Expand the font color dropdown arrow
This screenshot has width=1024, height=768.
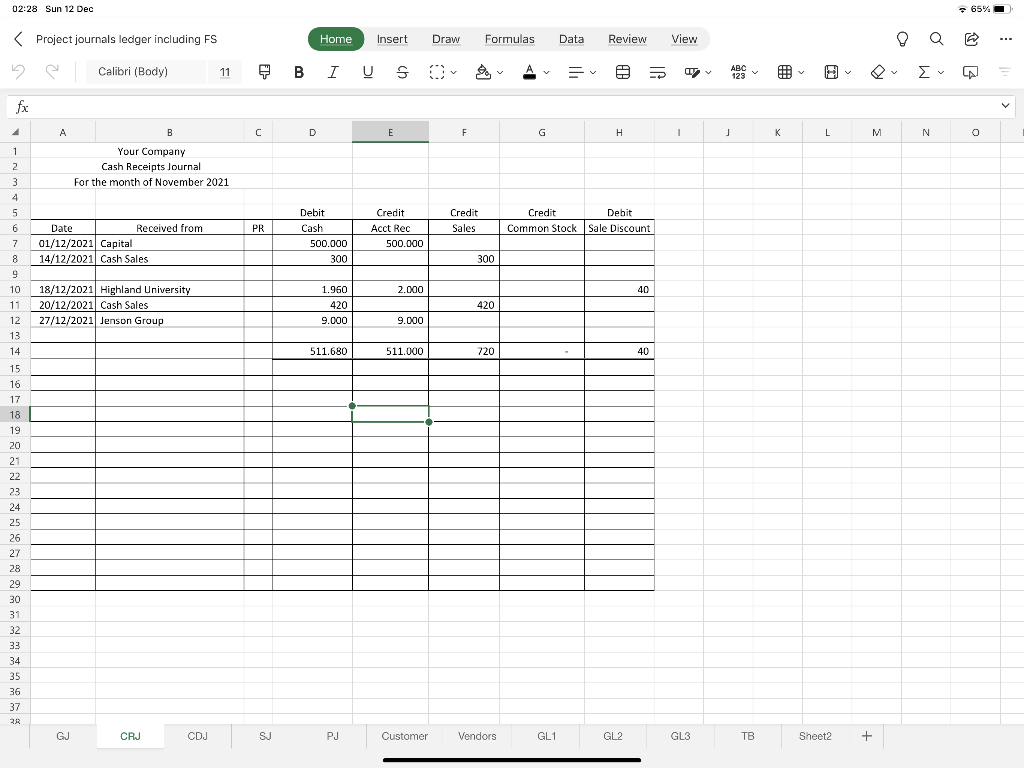547,72
